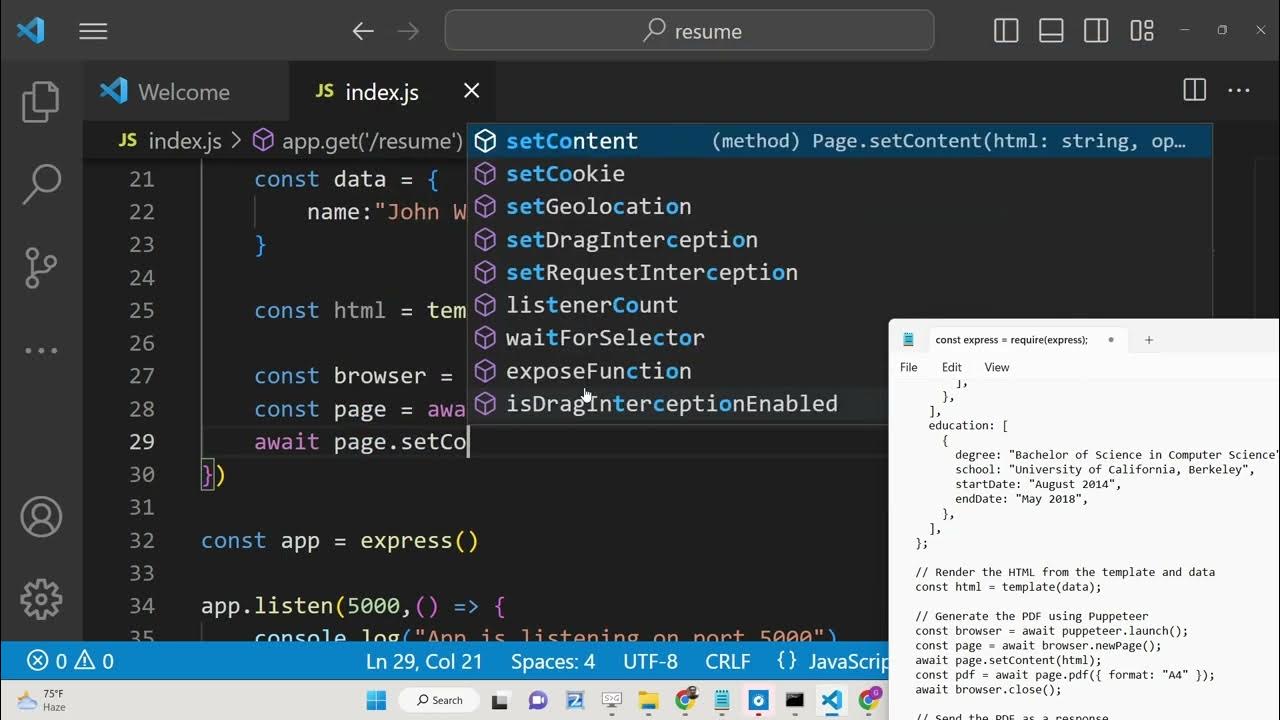Open the Source Control view
The width and height of the screenshot is (1280, 720).
pyautogui.click(x=41, y=267)
